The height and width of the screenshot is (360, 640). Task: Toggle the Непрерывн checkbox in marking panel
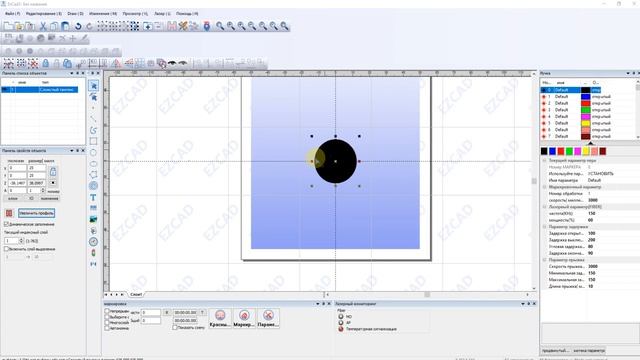pos(107,311)
